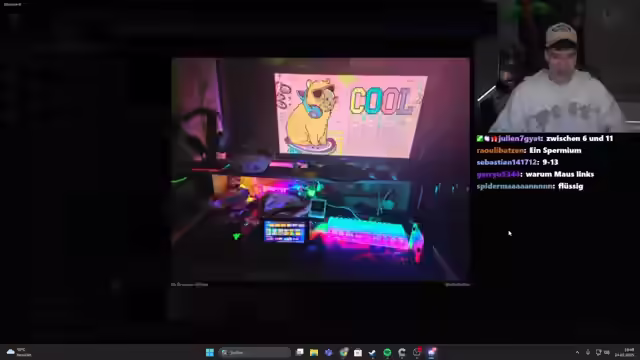This screenshot has width=640, height=360.
Task: Open File Explorer from the taskbar
Action: [314, 352]
